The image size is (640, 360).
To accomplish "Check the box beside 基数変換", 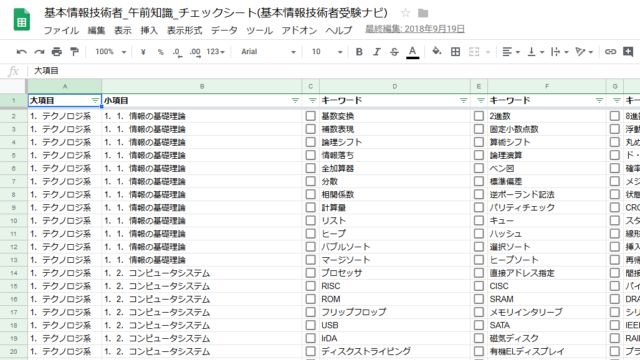I will tap(311, 116).
